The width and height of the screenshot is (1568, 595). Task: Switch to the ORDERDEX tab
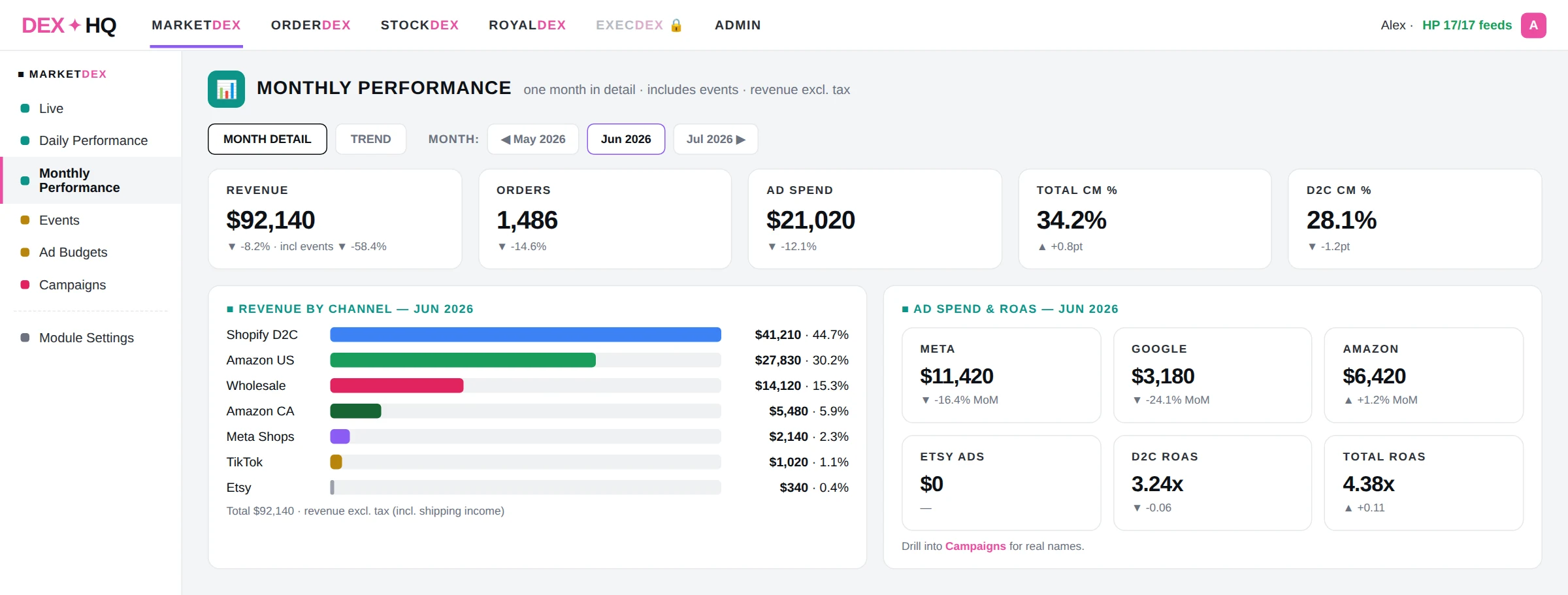311,25
